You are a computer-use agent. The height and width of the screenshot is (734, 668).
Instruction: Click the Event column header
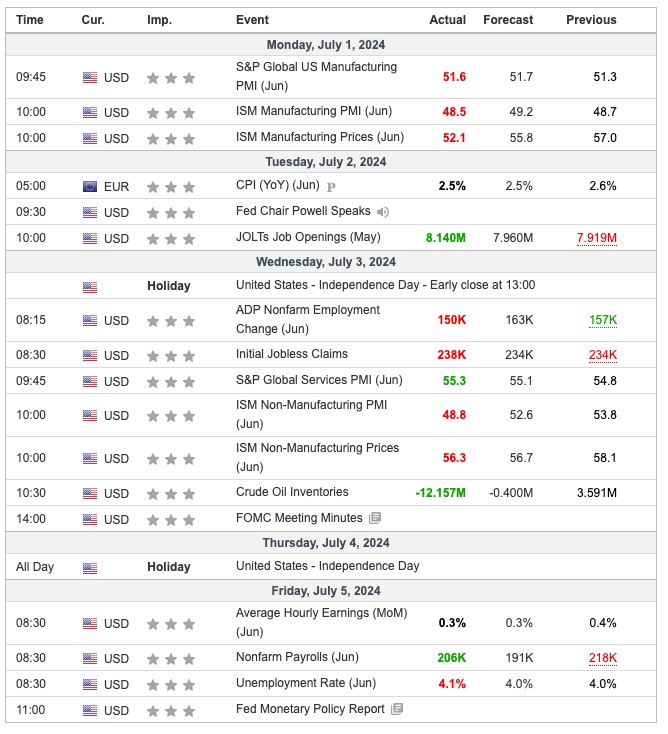coord(254,20)
